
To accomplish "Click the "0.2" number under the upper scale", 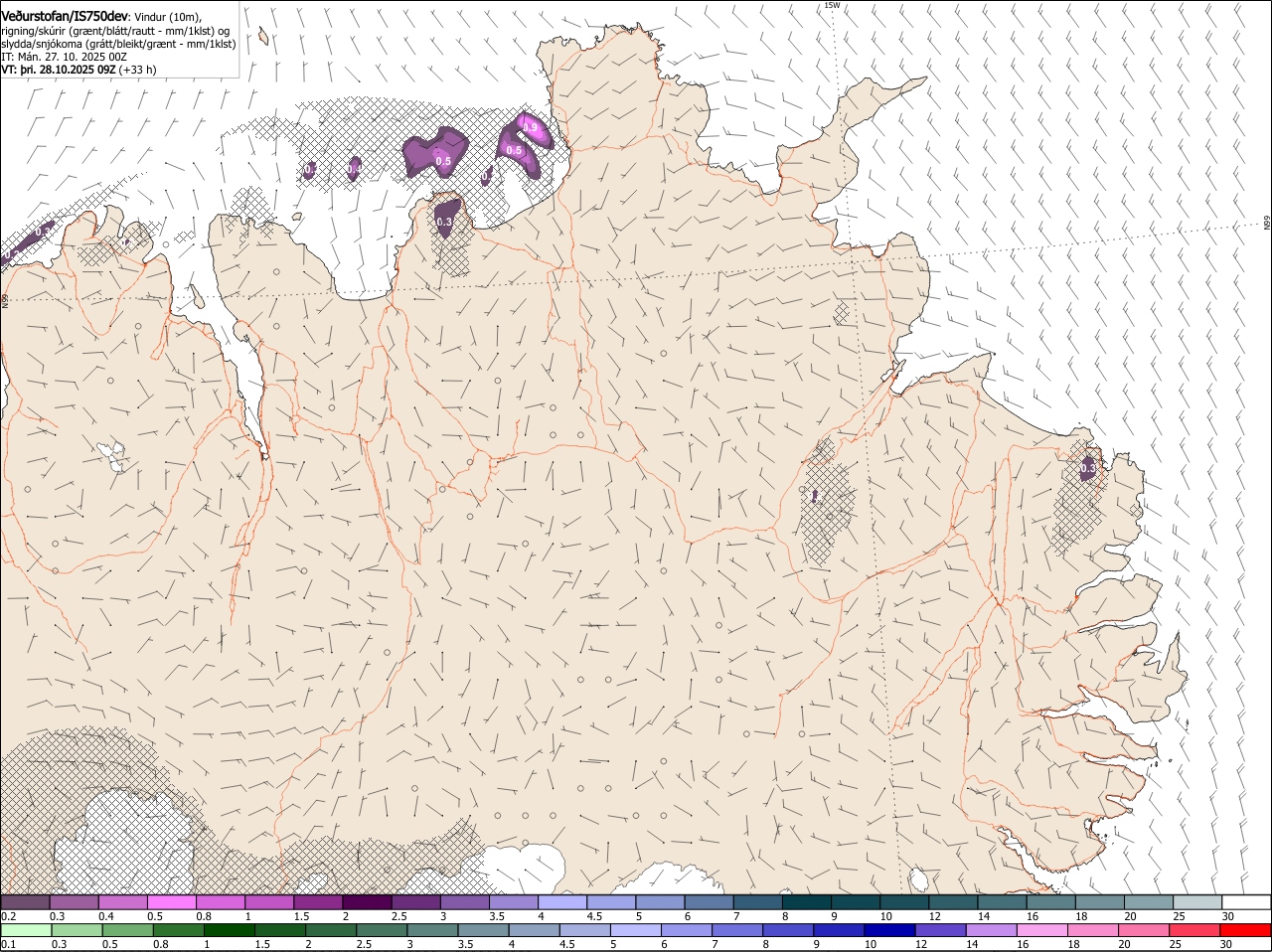I will click(x=8, y=916).
